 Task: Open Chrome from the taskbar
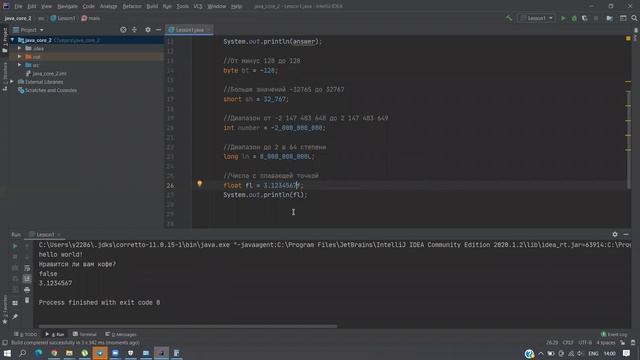coord(54,353)
